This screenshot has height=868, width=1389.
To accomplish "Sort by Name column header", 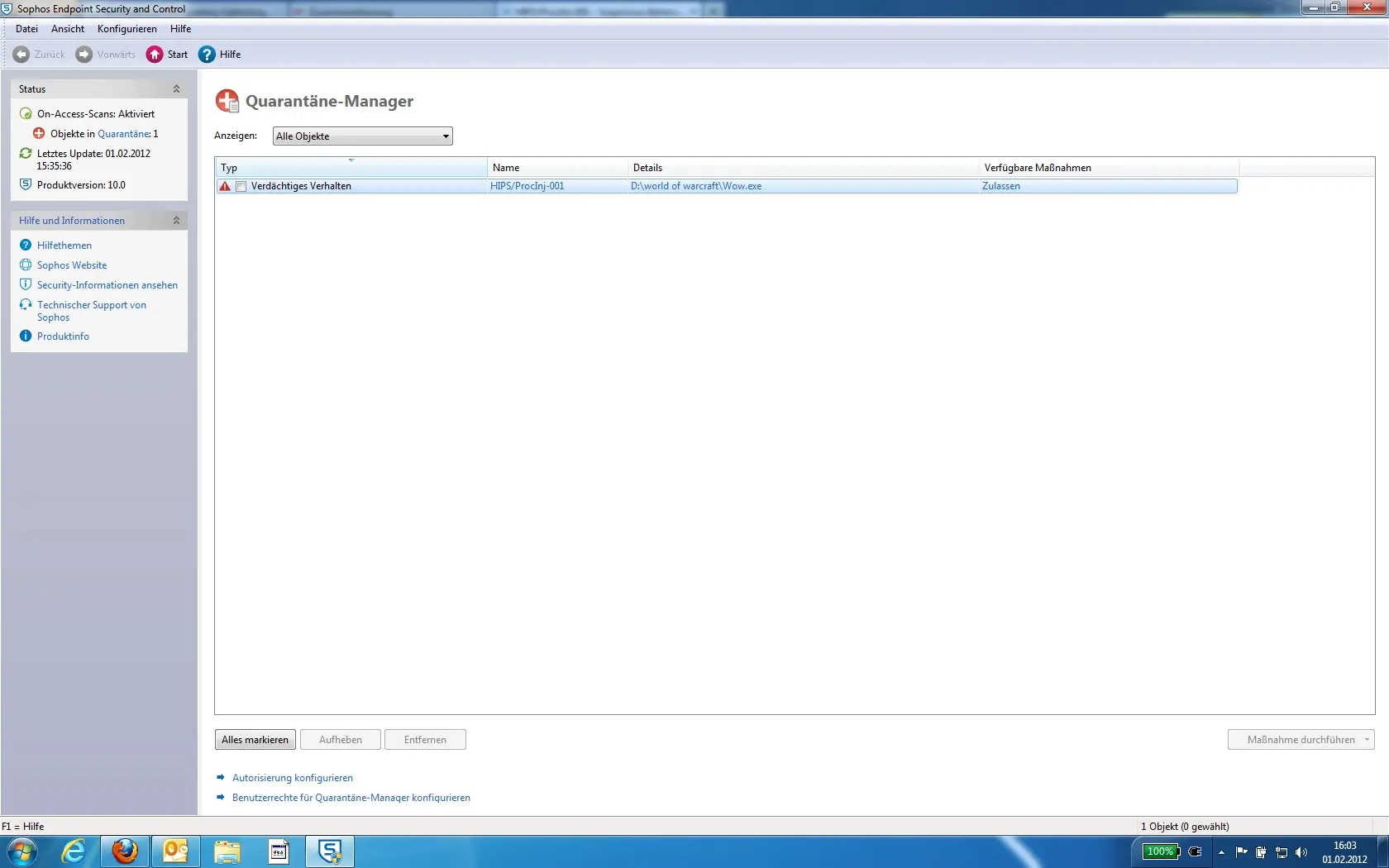I will pos(557,167).
